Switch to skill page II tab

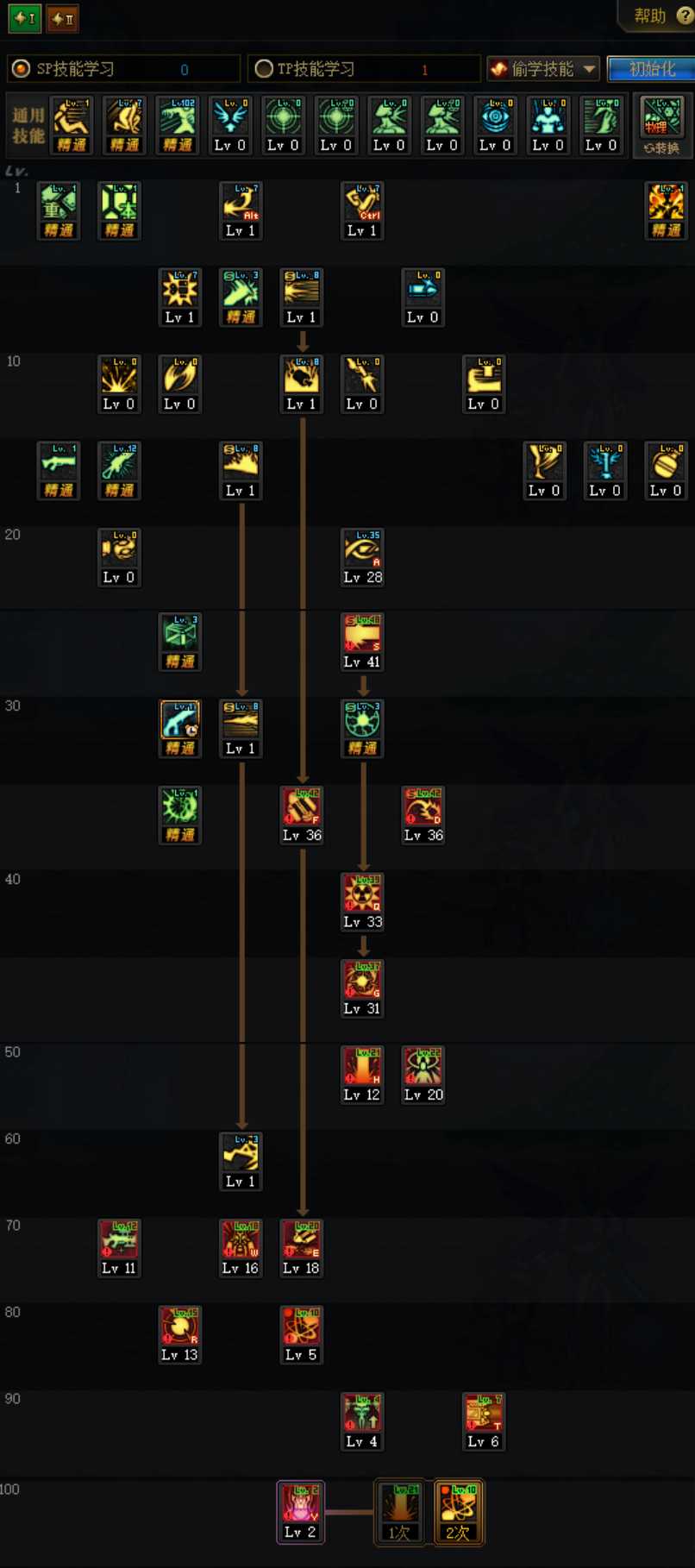(x=62, y=18)
